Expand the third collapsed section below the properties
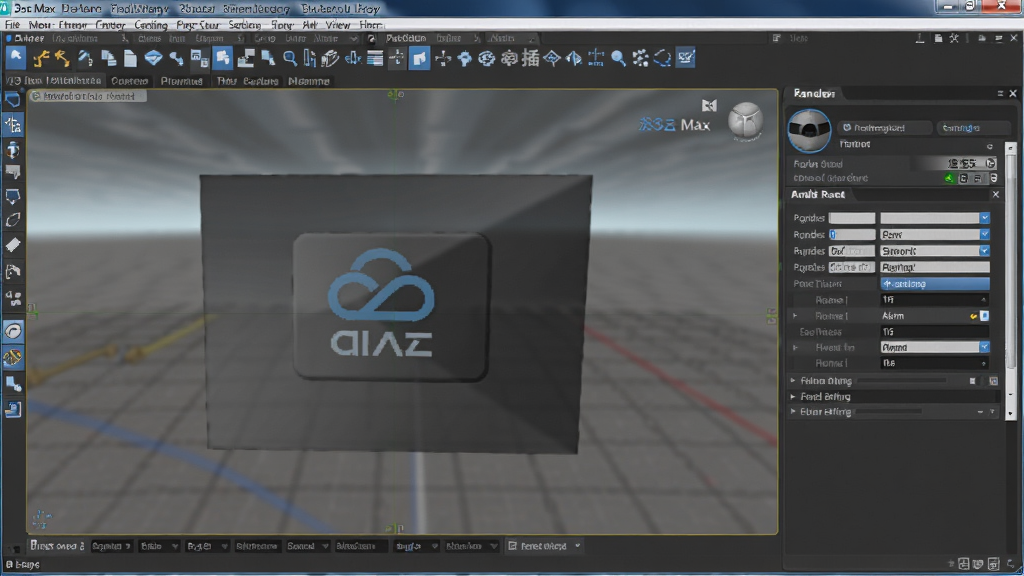Image resolution: width=1024 pixels, height=576 pixels. [793, 411]
